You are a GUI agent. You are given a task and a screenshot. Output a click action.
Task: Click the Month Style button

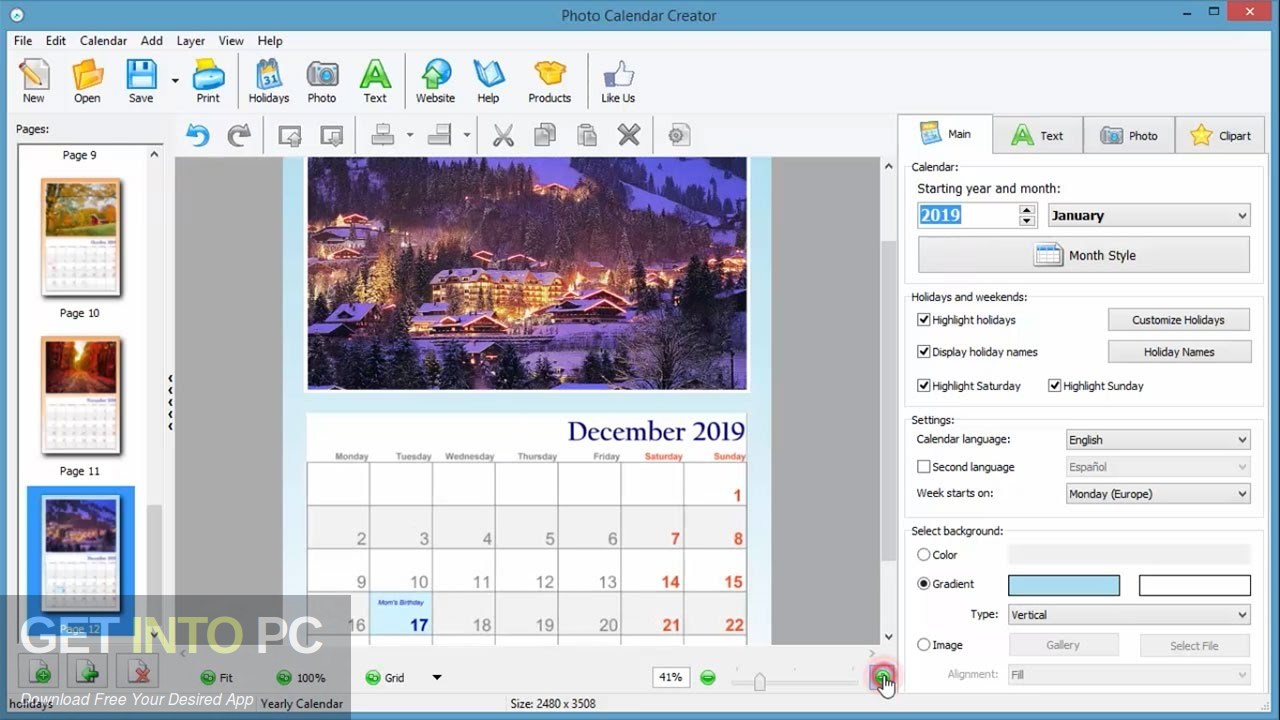pos(1084,255)
